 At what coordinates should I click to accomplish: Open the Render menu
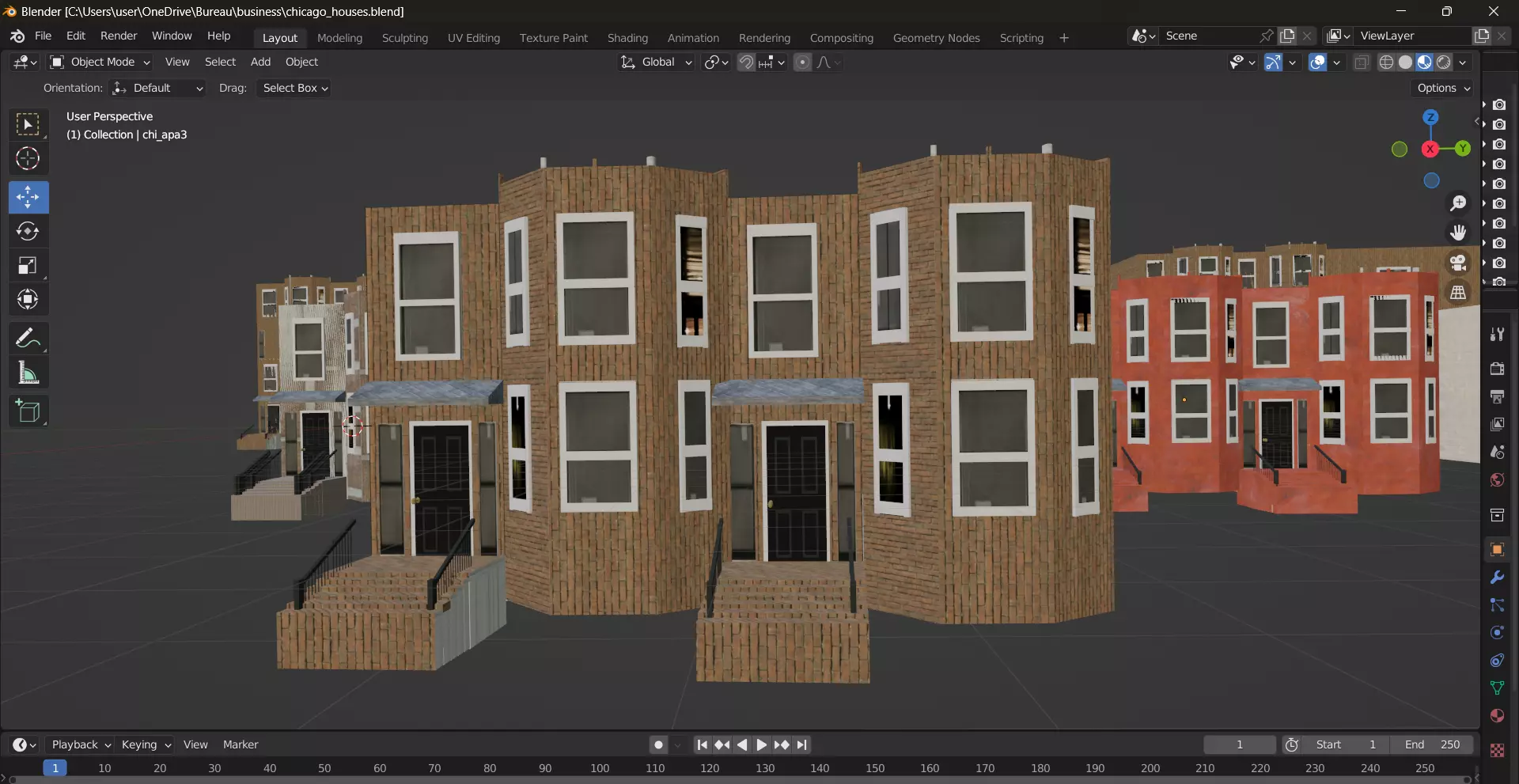point(119,36)
